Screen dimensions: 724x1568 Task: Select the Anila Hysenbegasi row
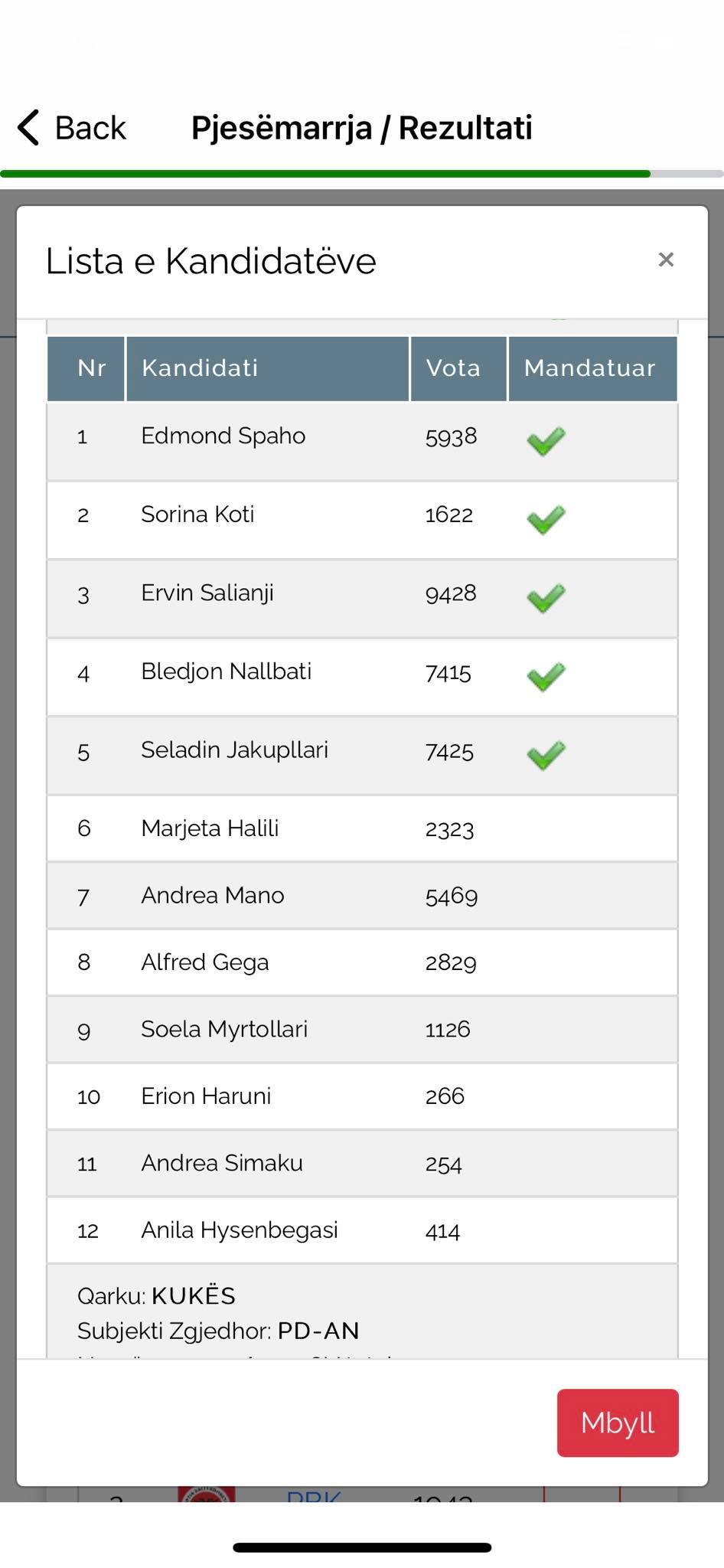coord(240,1230)
